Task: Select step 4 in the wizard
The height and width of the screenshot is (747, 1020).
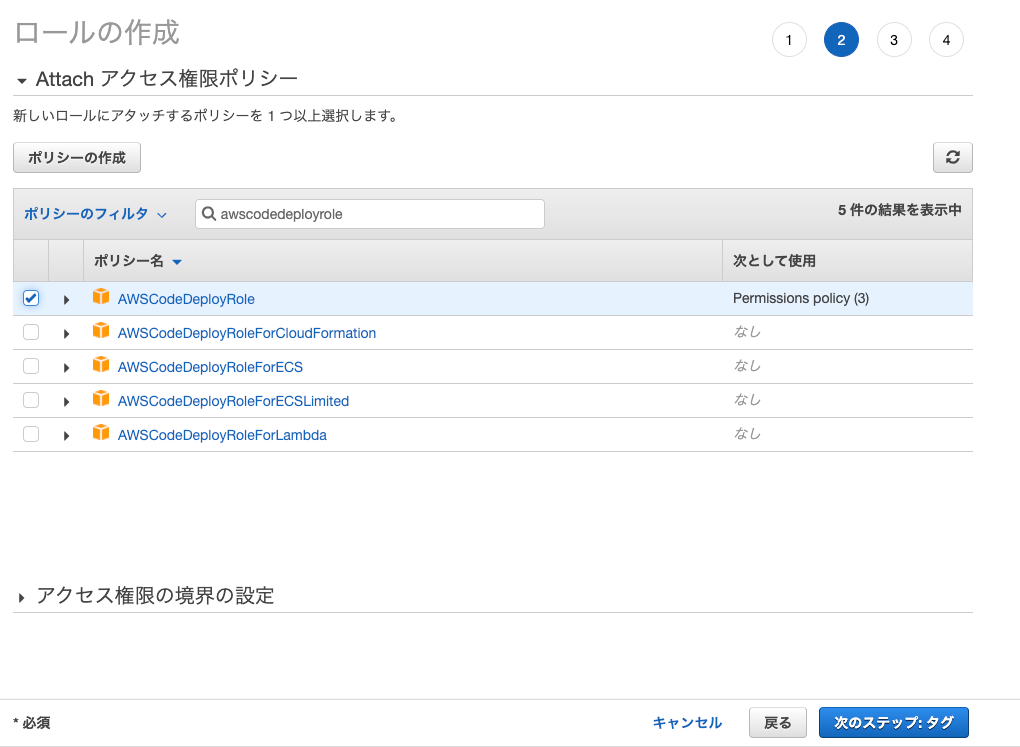Action: (x=946, y=39)
